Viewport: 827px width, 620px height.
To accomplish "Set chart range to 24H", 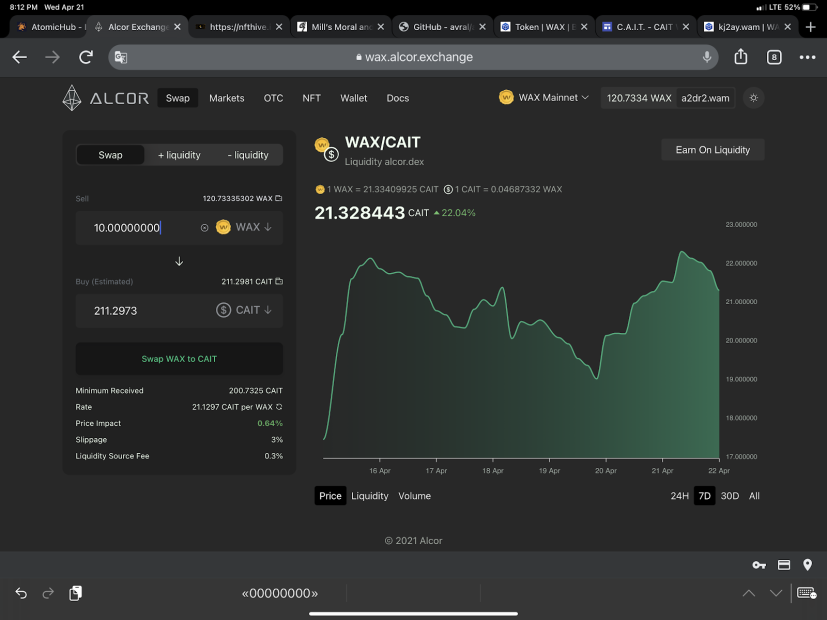I will 679,496.
